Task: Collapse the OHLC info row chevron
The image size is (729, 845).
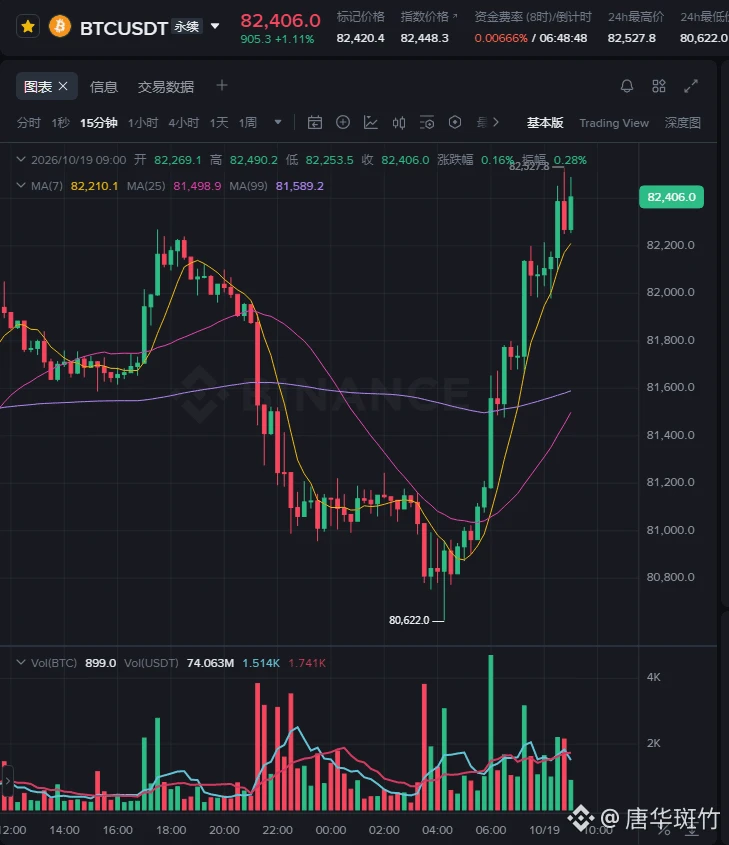Action: pyautogui.click(x=21, y=160)
